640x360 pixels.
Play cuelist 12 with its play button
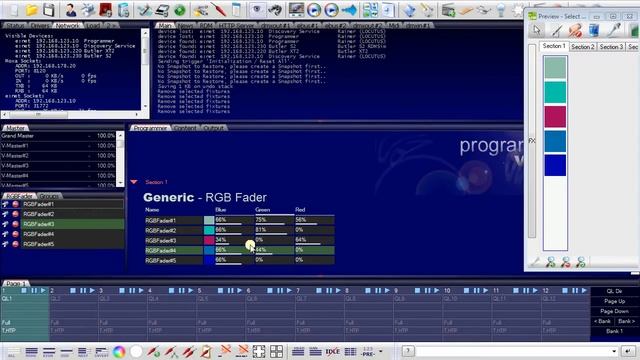pos(584,290)
